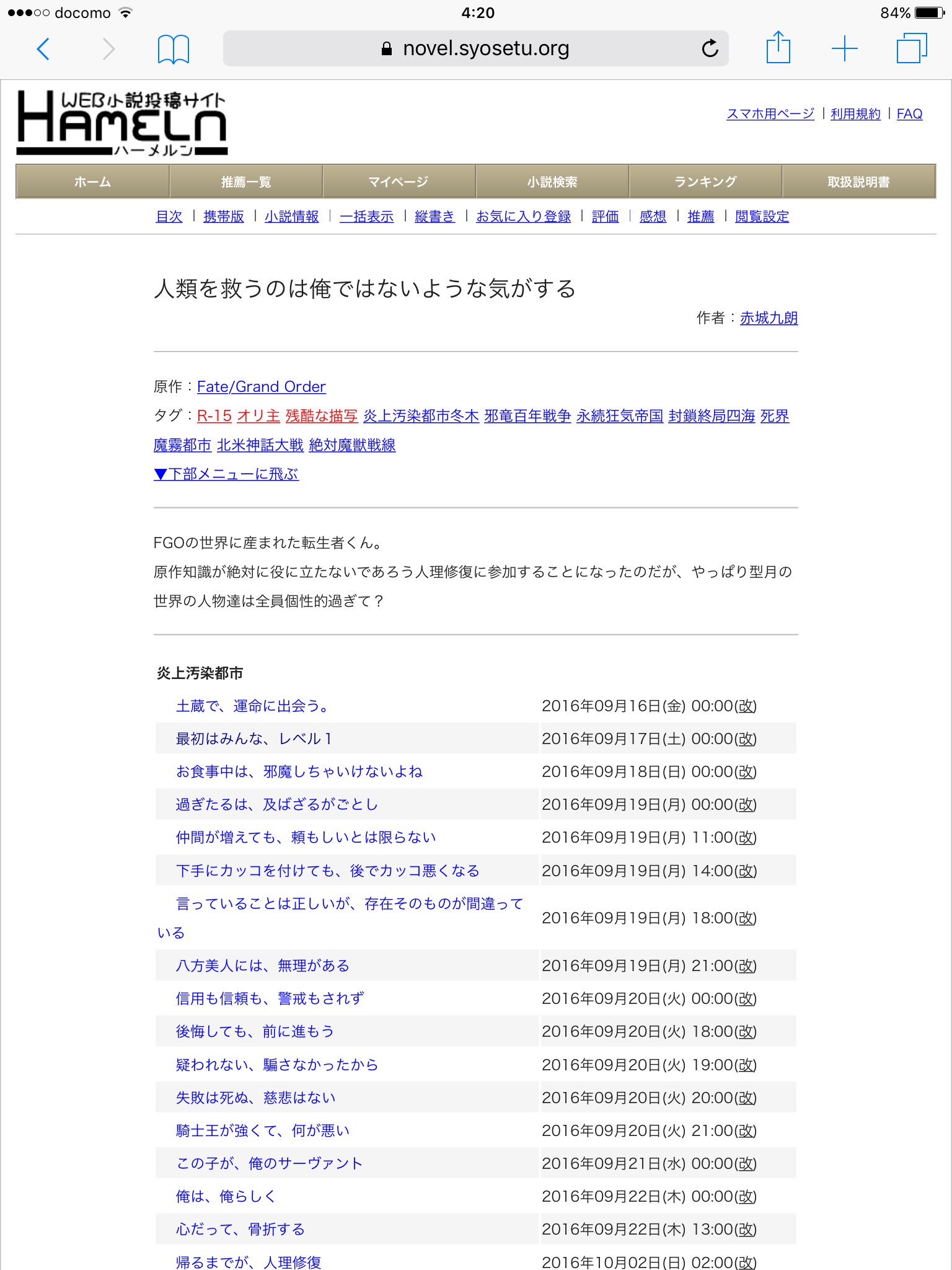This screenshot has height=1270, width=952.
Task: Switch to 縦書き display link
Action: (x=434, y=216)
